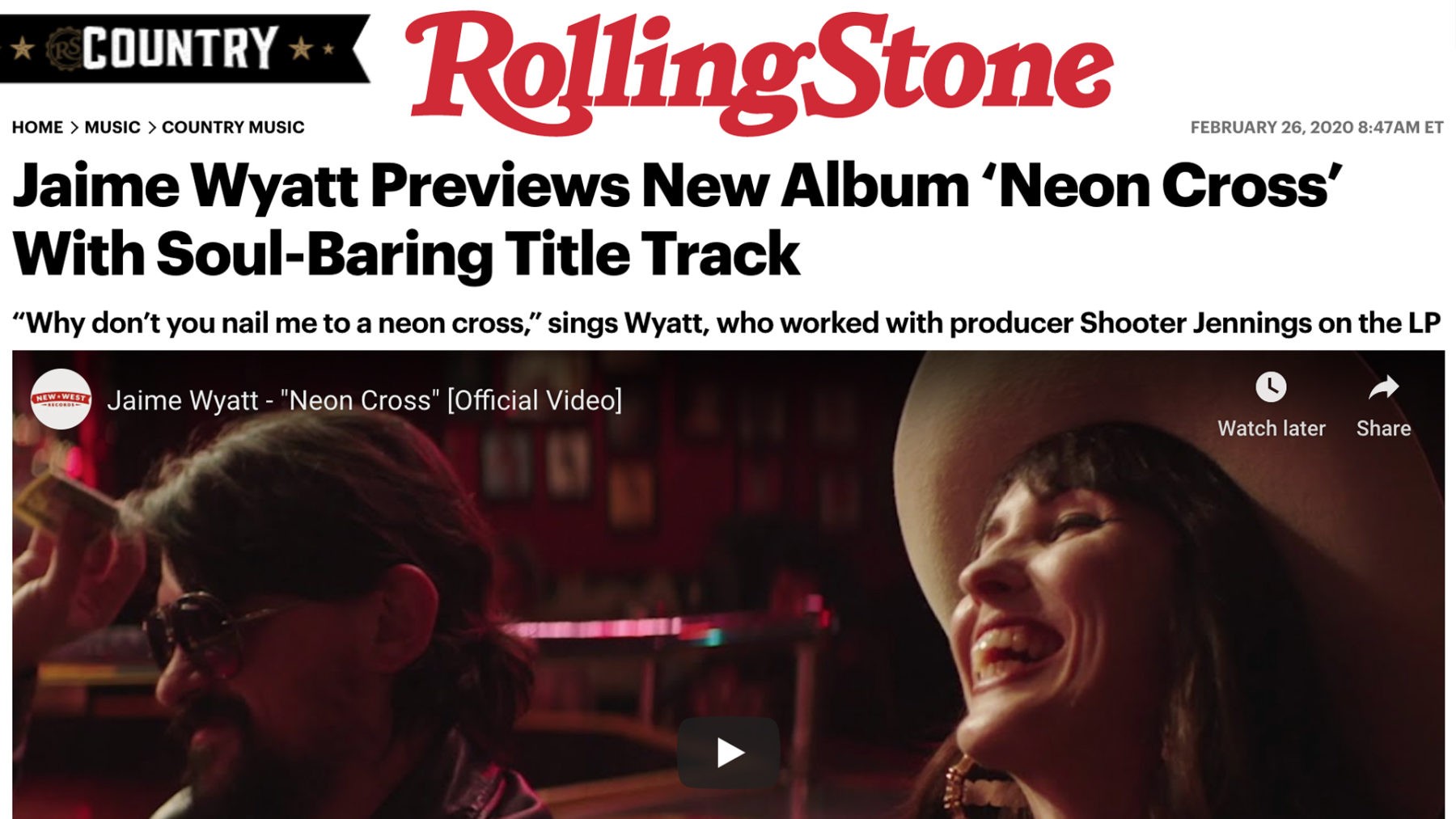Open COUNTRY MUSIC breadcrumb link
Screen dimensions: 1456x819
point(233,128)
